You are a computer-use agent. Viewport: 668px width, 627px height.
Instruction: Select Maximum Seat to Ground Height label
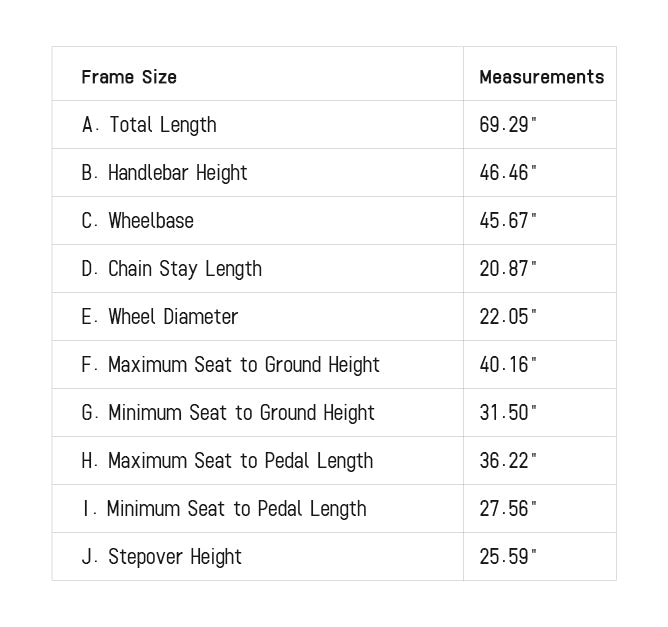pos(231,365)
